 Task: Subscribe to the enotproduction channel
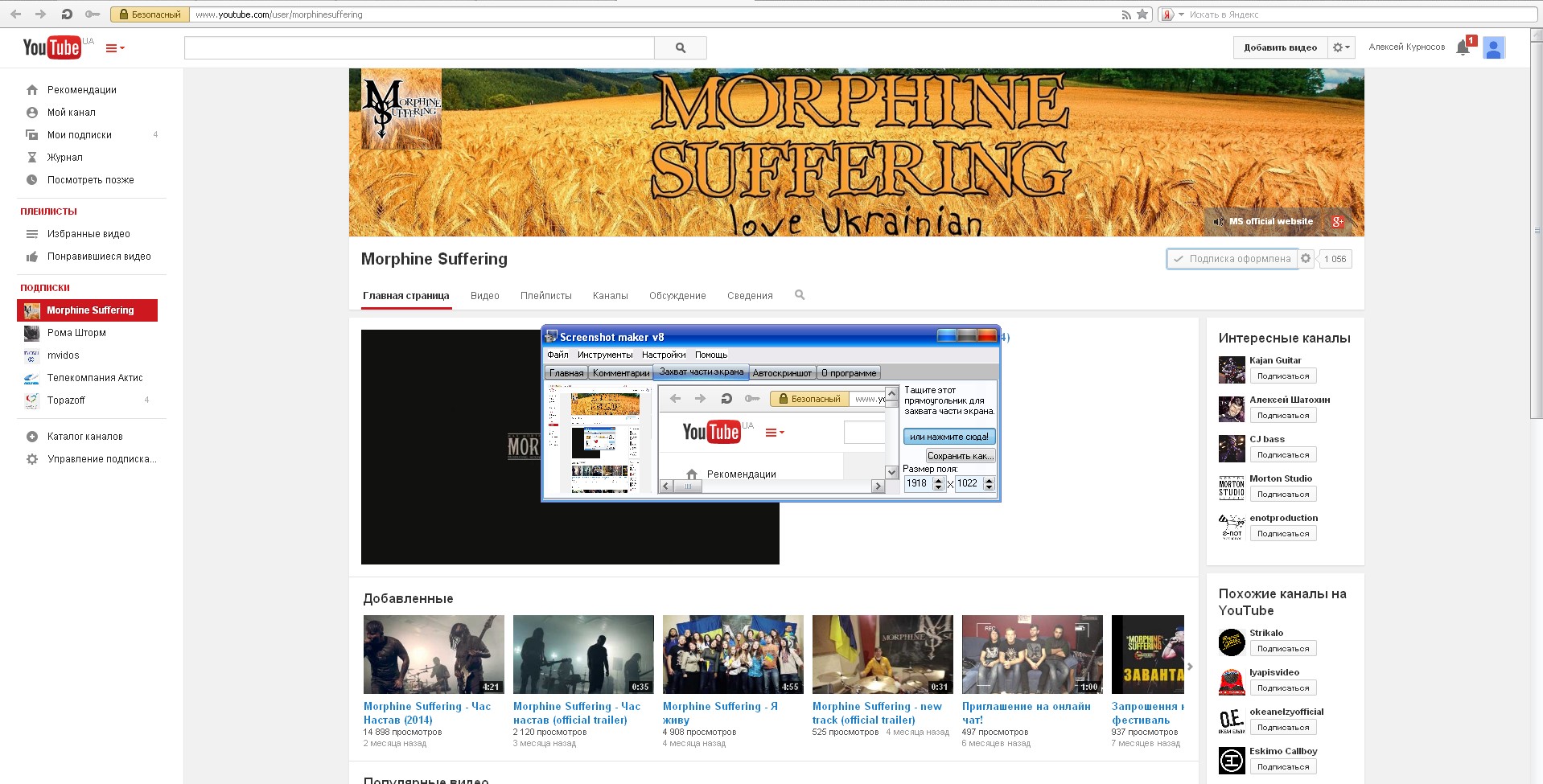(1283, 534)
